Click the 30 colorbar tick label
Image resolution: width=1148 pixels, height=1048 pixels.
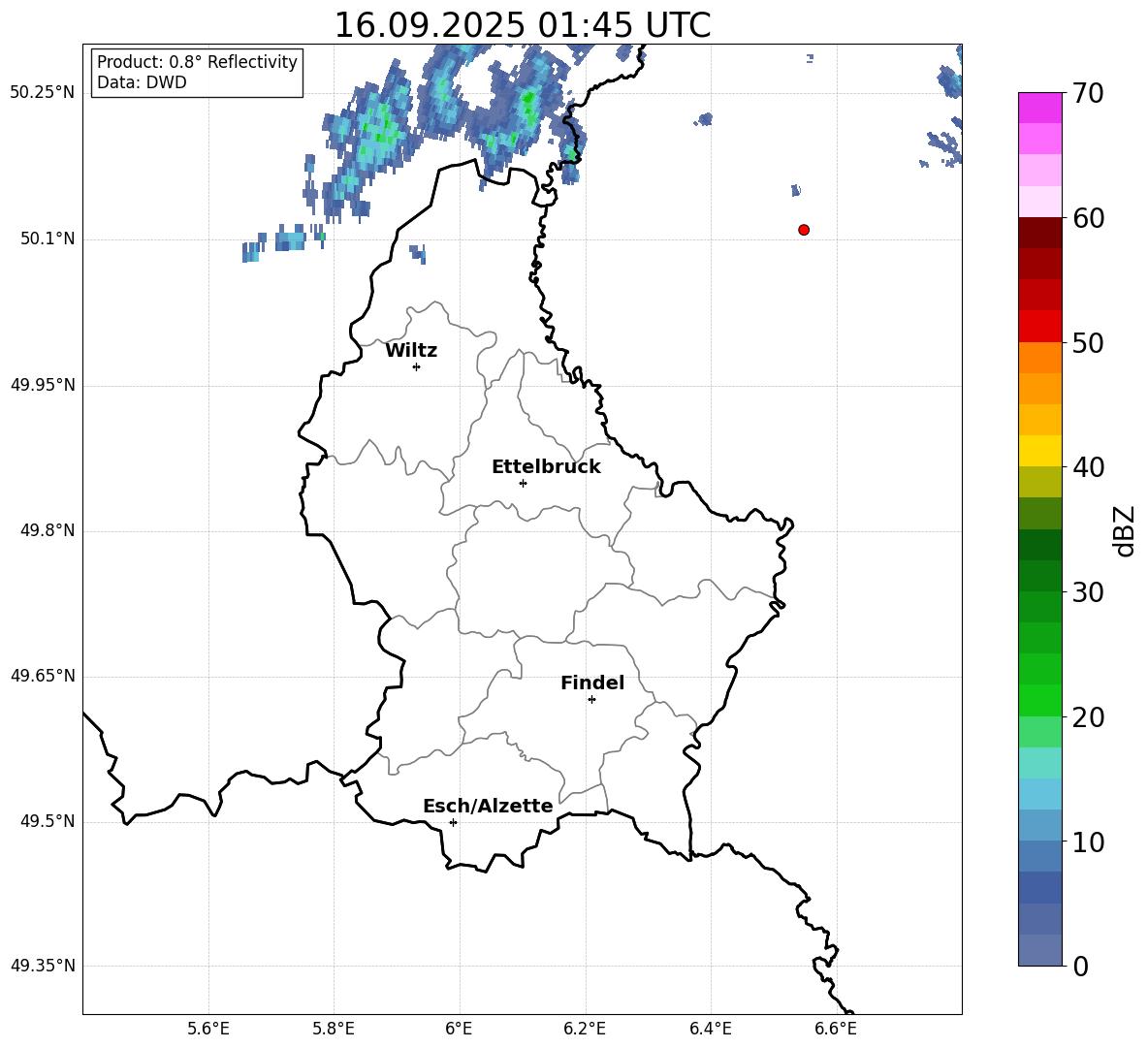click(1088, 592)
